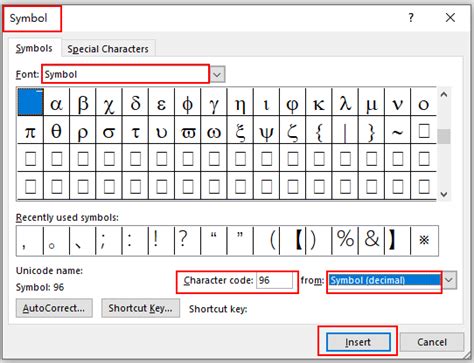The image size is (474, 363).
Task: Click the symbol grid scroll down arrow
Action: click(444, 194)
